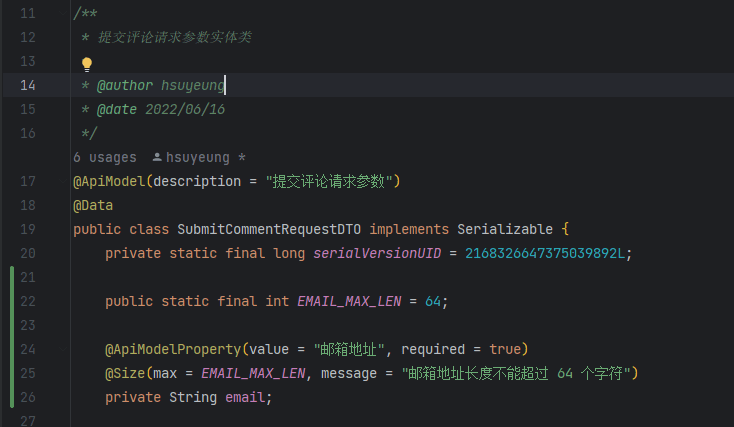Click the person icon beside hsuyeung hint
The width and height of the screenshot is (734, 427).
click(157, 157)
